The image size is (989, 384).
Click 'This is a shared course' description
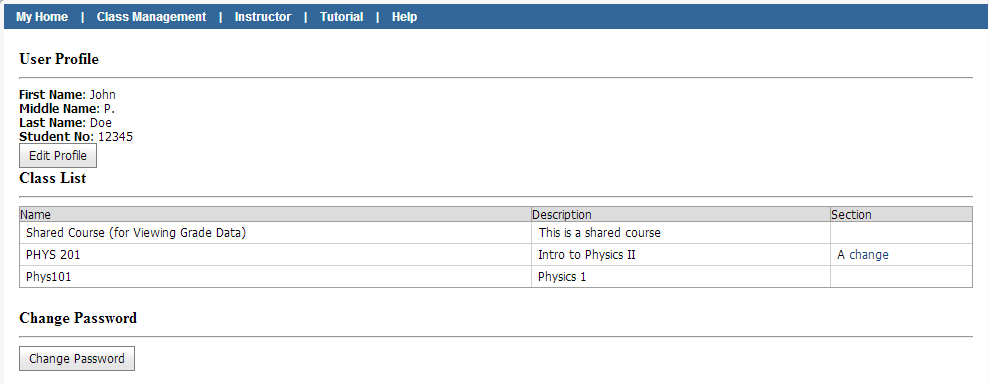(600, 233)
